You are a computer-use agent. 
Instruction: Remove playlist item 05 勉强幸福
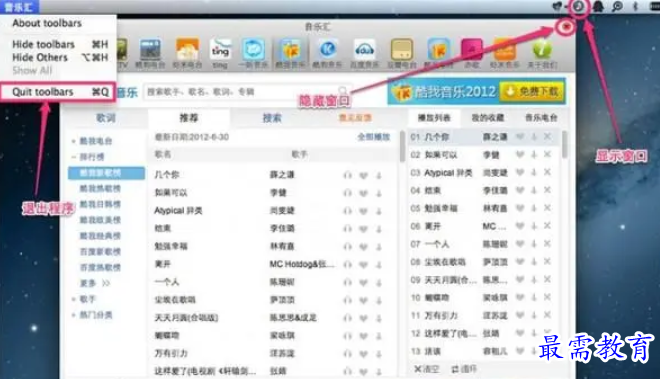pyautogui.click(x=547, y=208)
